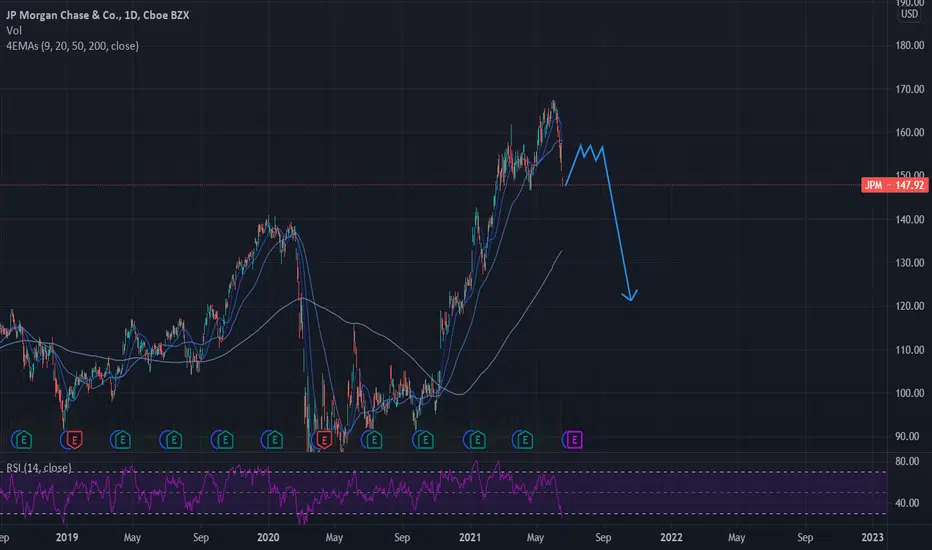Click the 110.00 price axis value
This screenshot has height=550, width=932.
(909, 350)
